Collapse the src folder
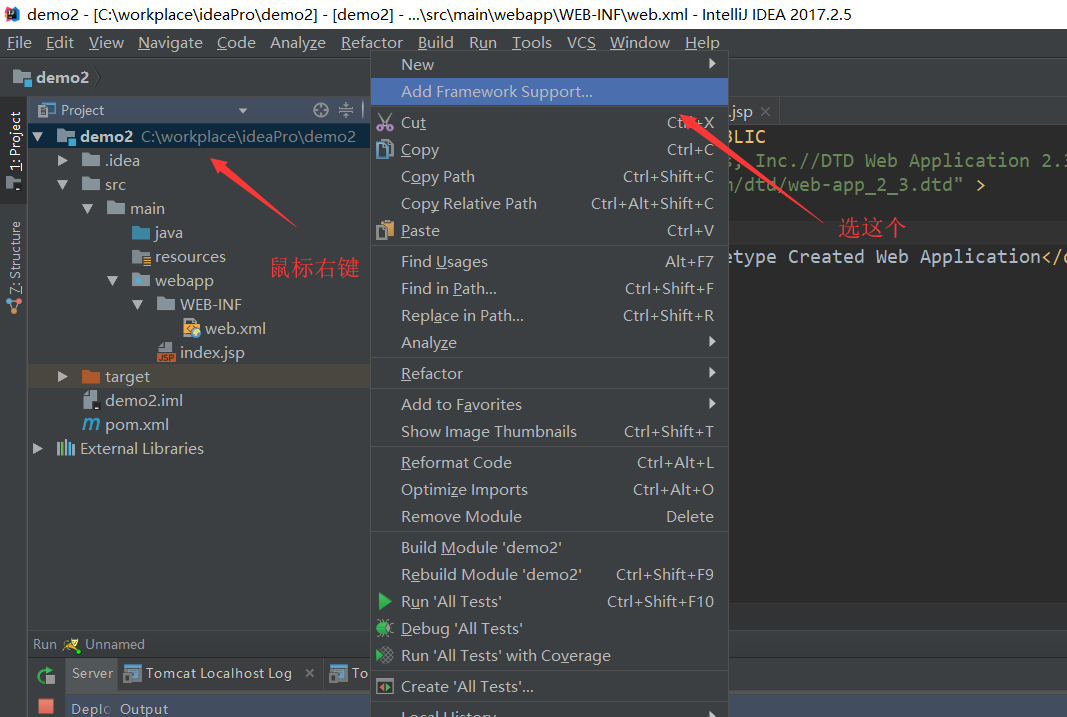Viewport: 1067px width, 717px height. (x=63, y=185)
